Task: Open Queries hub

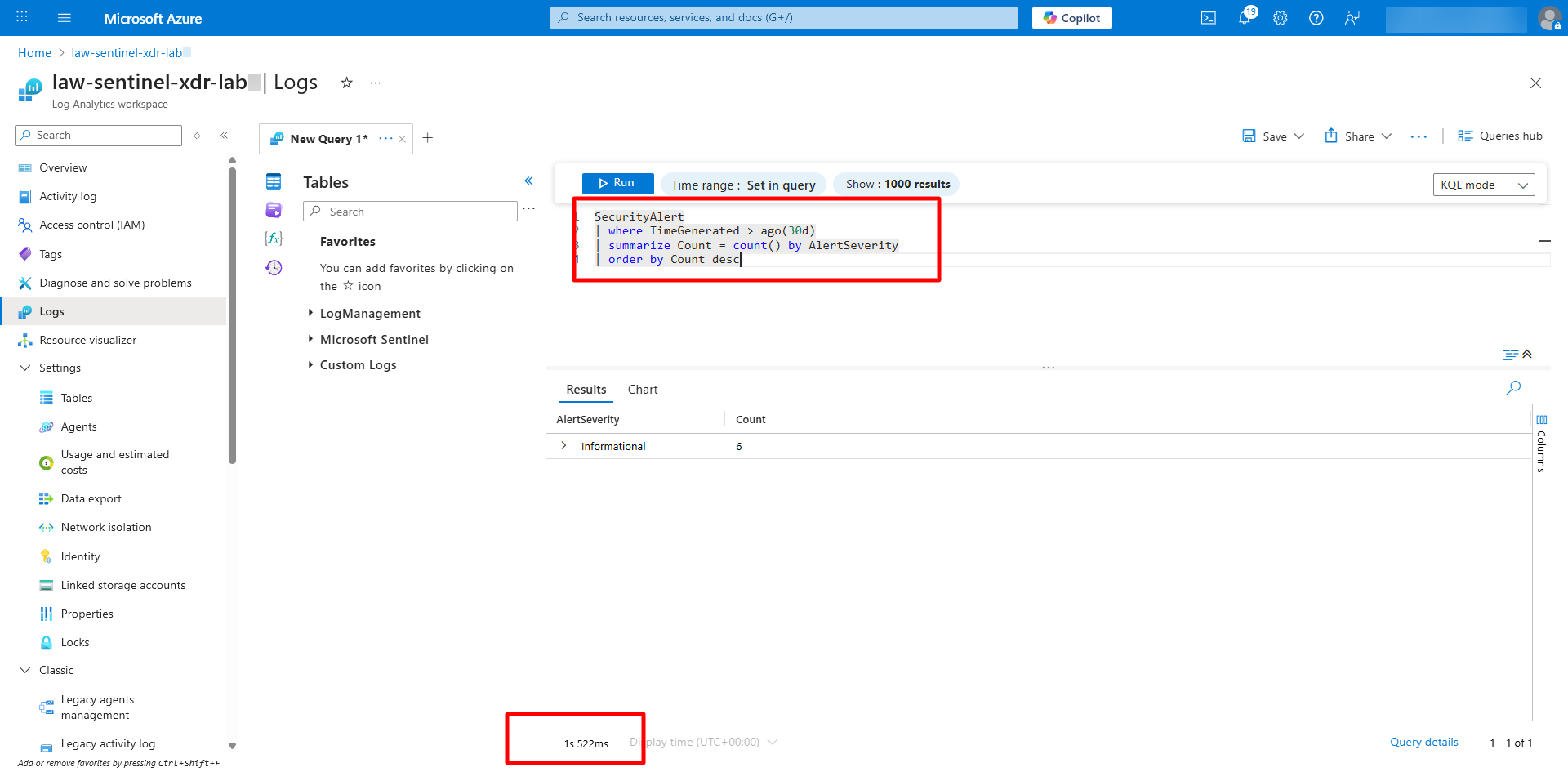Action: [x=1500, y=136]
